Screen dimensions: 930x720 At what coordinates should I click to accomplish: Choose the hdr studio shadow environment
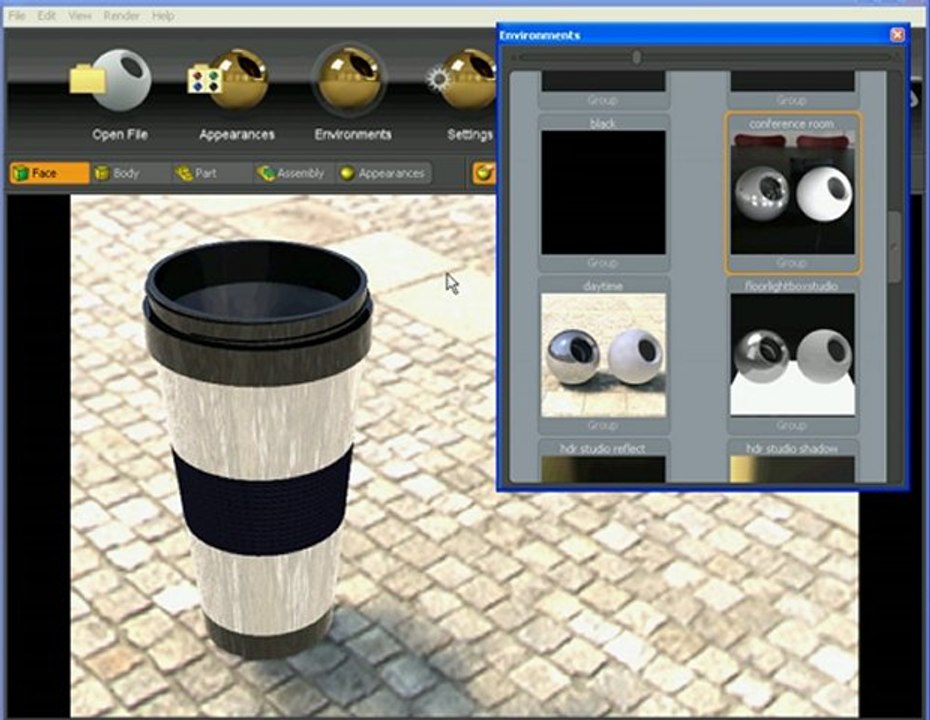[x=792, y=463]
